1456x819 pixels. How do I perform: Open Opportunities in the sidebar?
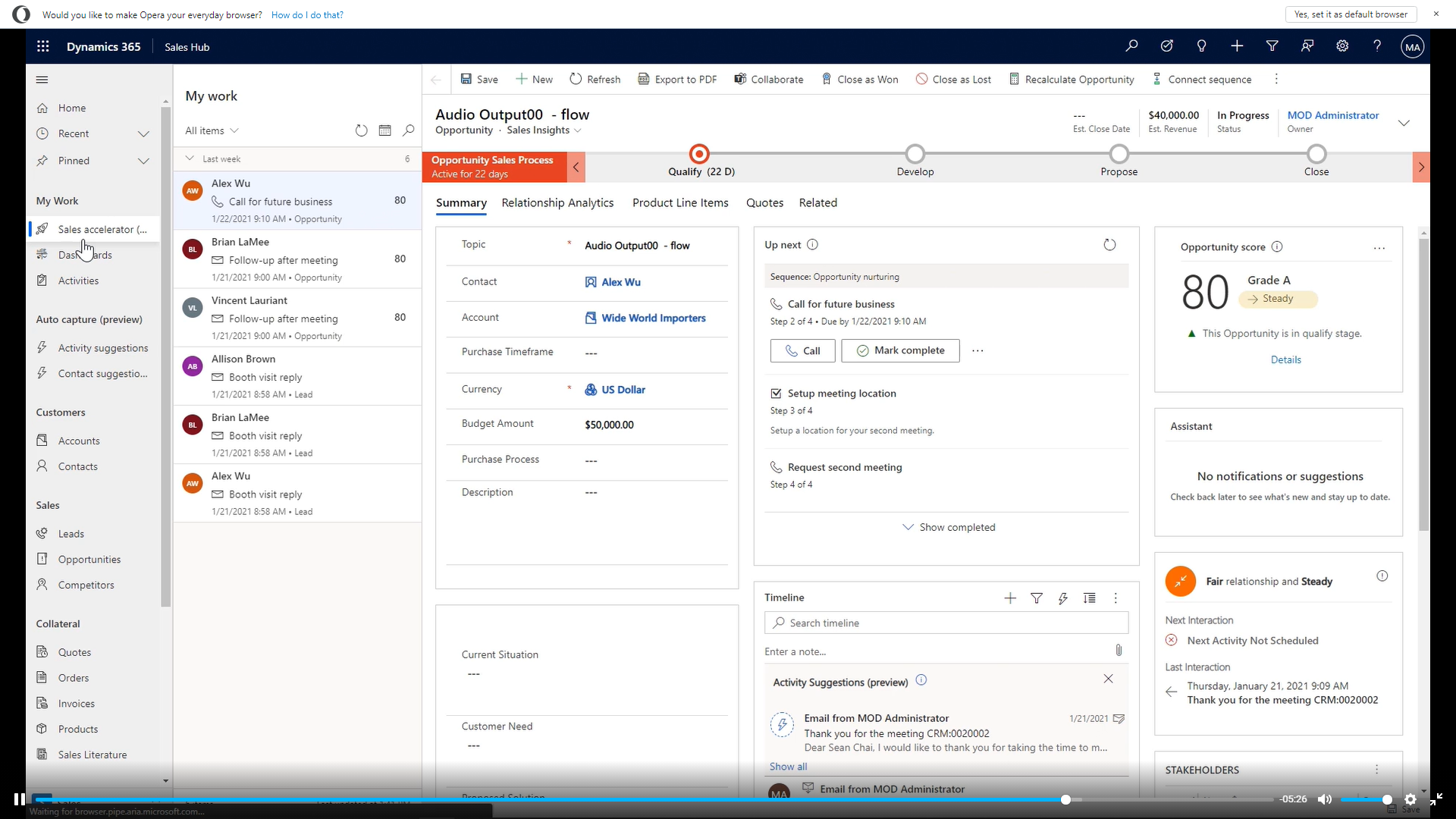tap(89, 560)
